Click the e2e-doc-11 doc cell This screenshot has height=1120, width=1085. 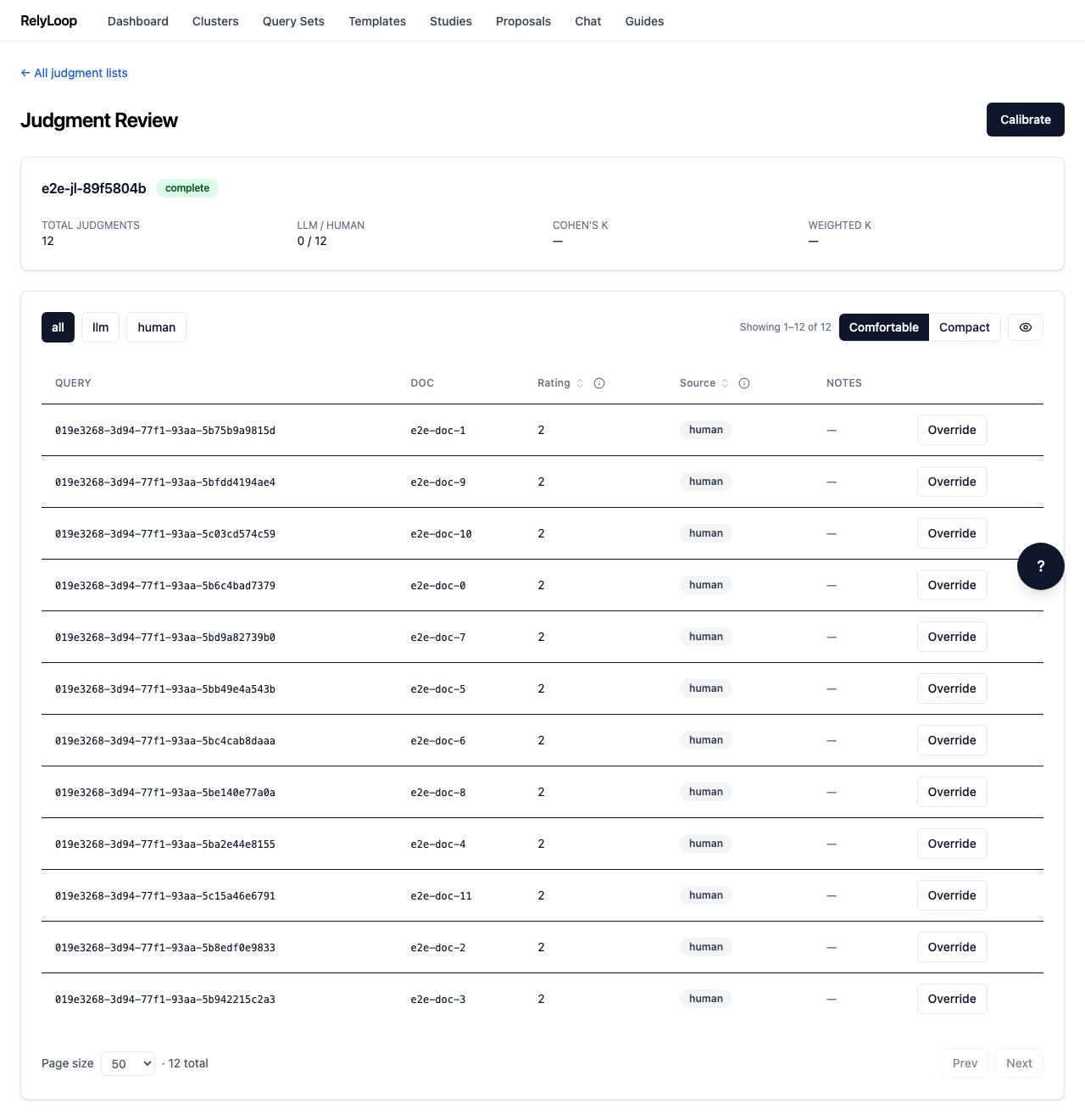pyautogui.click(x=441, y=896)
